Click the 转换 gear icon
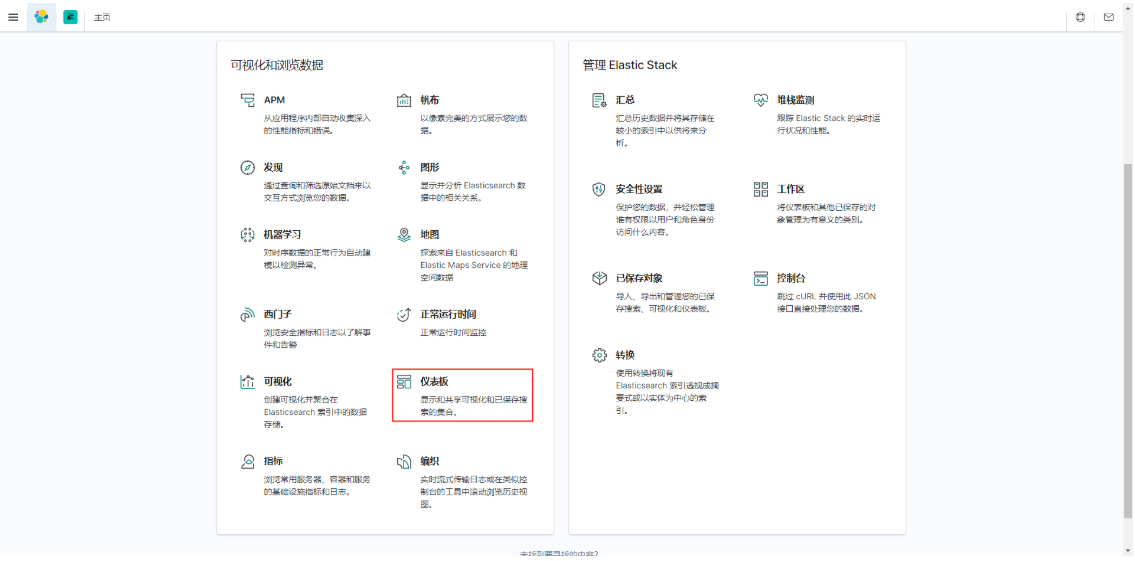 tap(599, 355)
